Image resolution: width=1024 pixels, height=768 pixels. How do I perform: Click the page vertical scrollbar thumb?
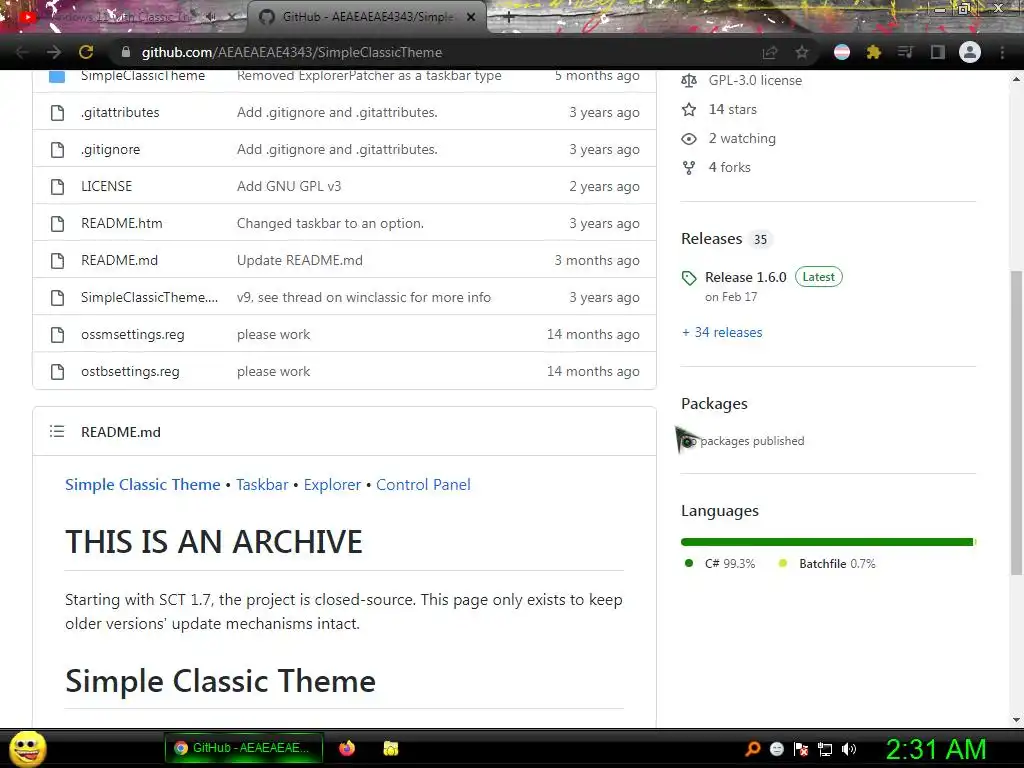pyautogui.click(x=1016, y=423)
